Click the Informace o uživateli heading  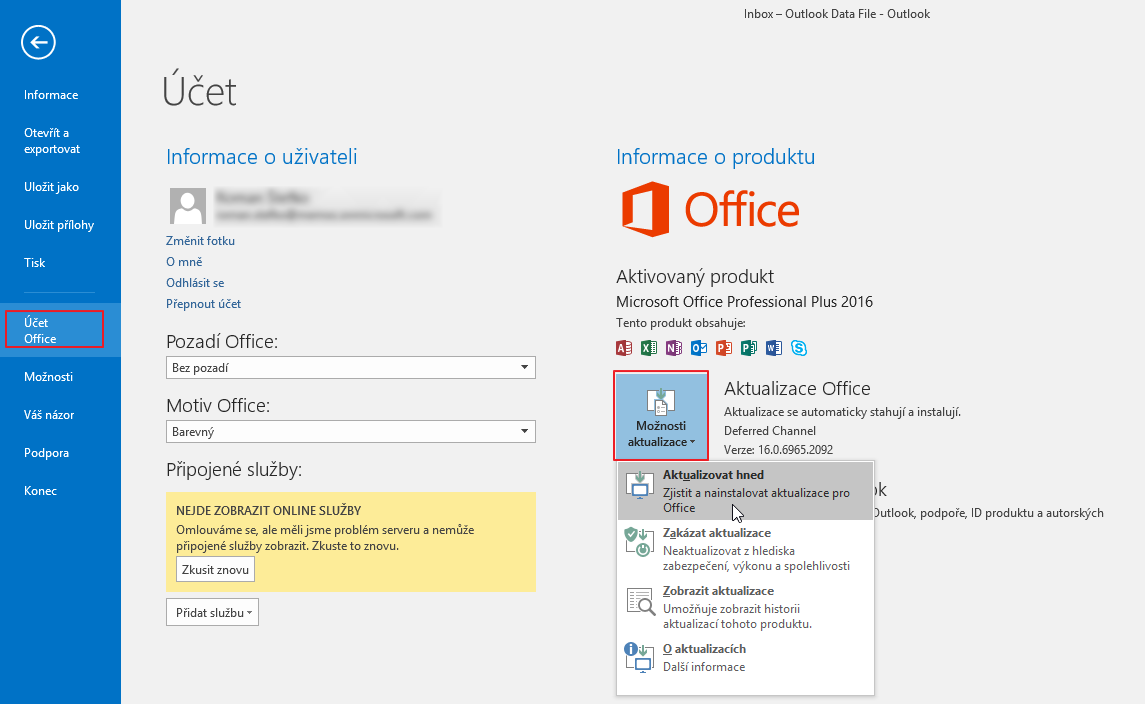[x=261, y=157]
